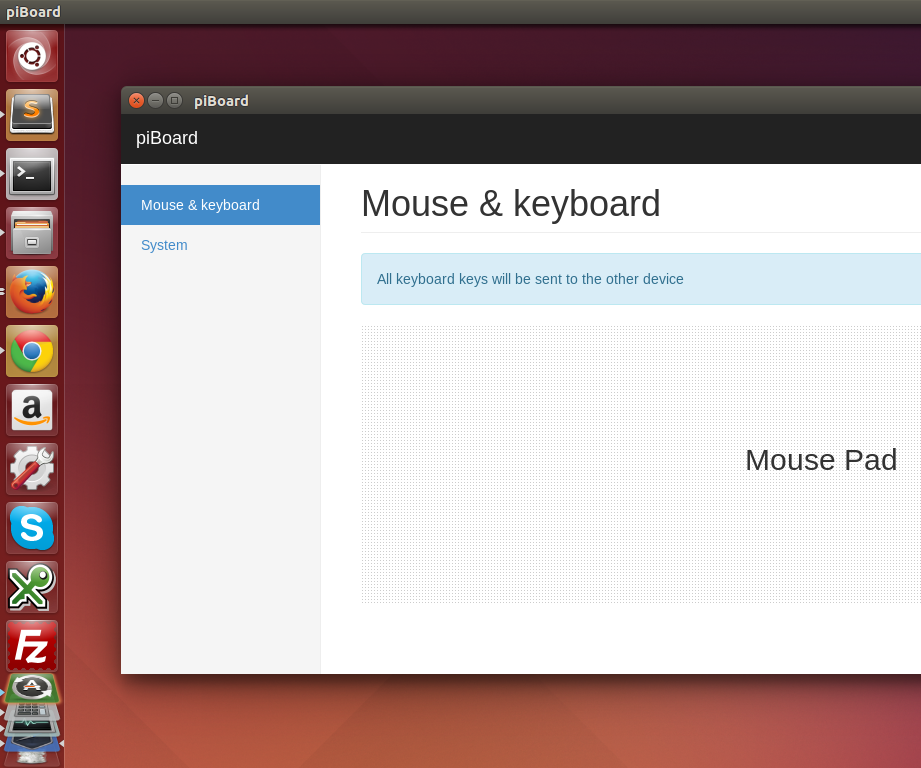Open the Calculator from the dock stack
Screen dimensions: 921x768
point(30,708)
